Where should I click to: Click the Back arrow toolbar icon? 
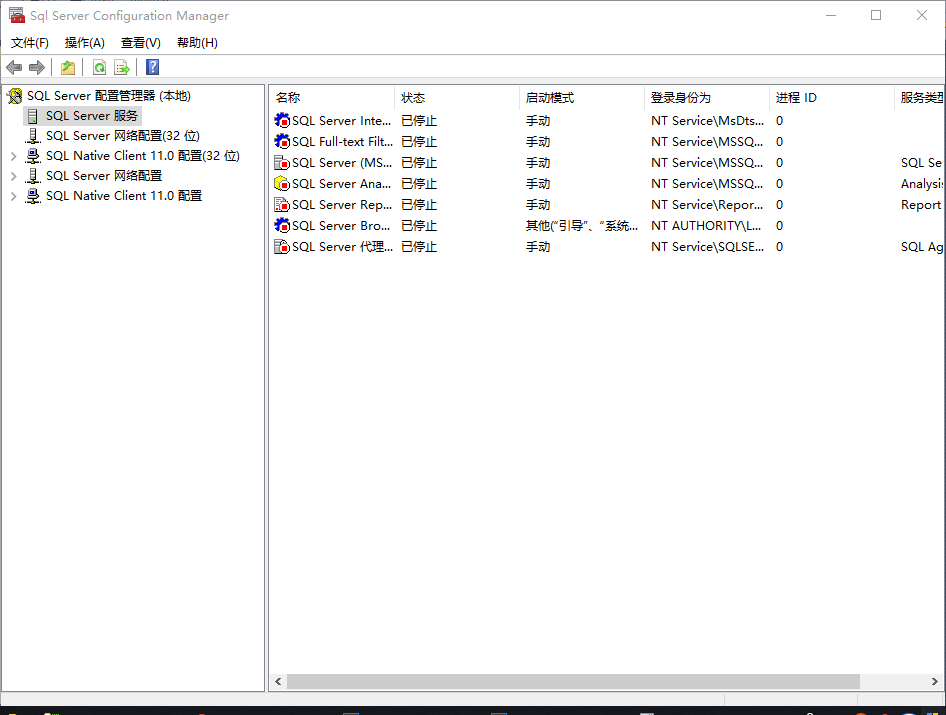[x=14, y=68]
